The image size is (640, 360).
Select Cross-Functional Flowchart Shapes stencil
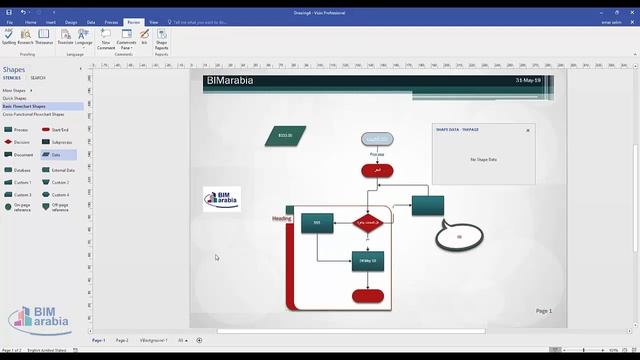click(x=33, y=115)
